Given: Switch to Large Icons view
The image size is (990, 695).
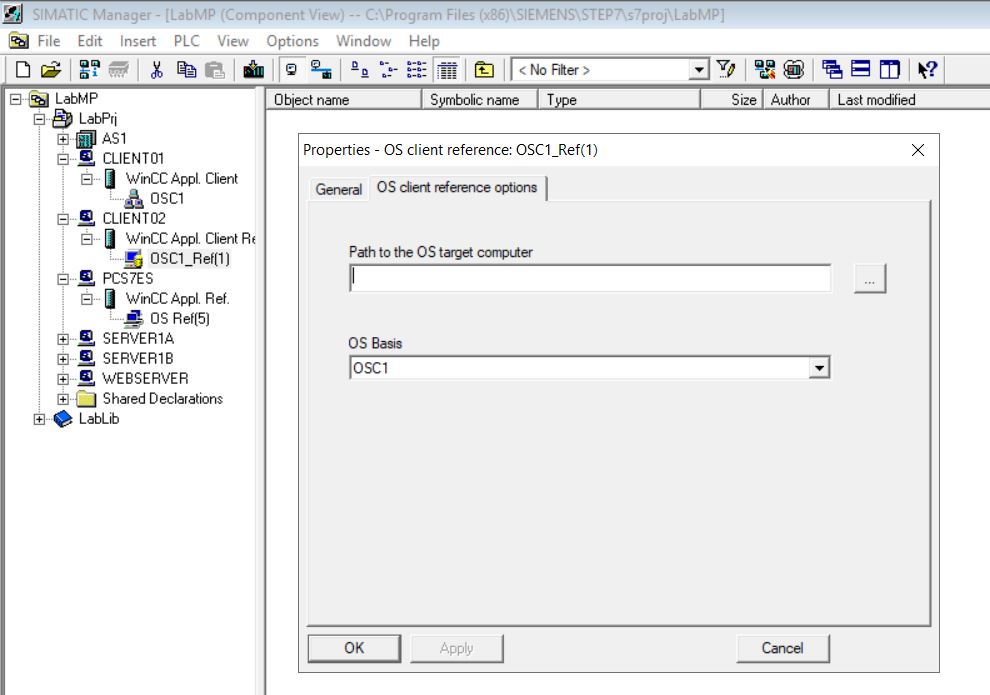Looking at the screenshot, I should coord(359,69).
